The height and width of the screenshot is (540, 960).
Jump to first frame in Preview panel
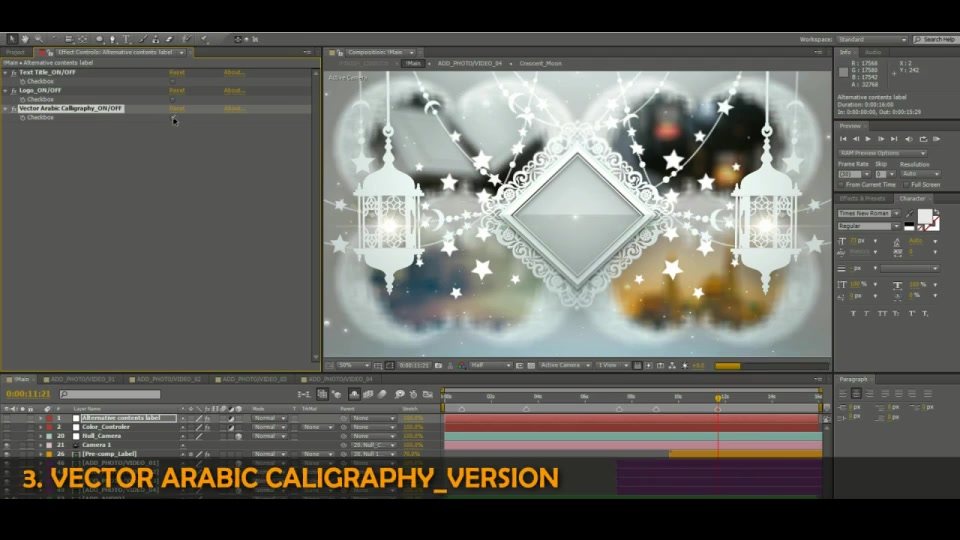[x=843, y=140]
